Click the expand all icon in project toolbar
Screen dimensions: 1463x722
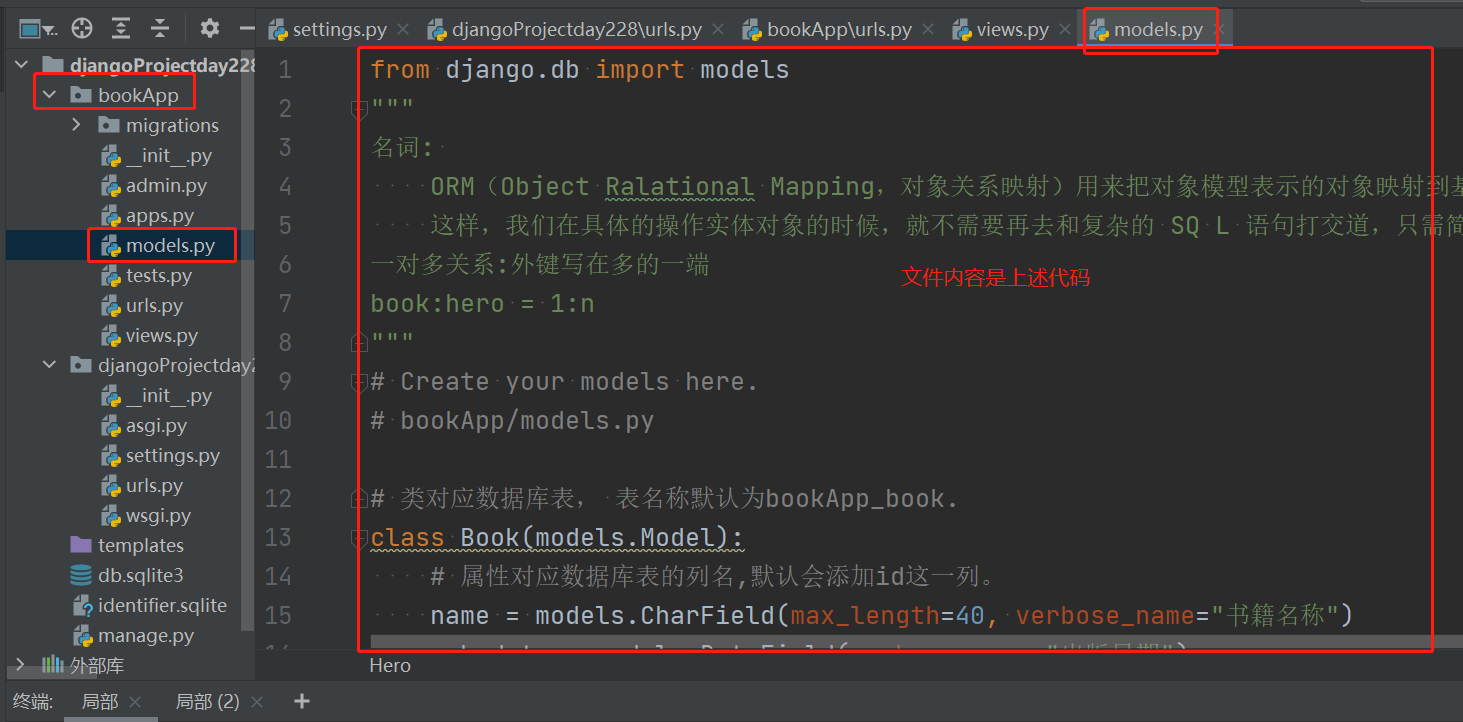pos(121,29)
